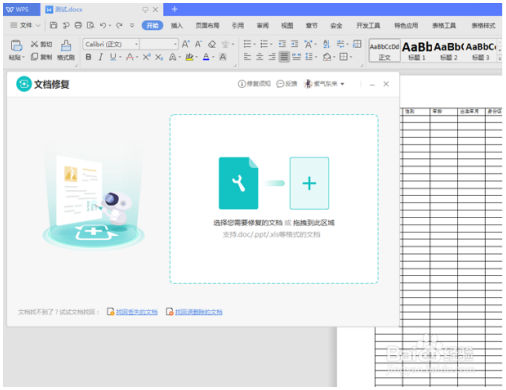Screen dimensions: 506x390
Task: Toggle bold formatting in the ribbon
Action: pos(88,57)
